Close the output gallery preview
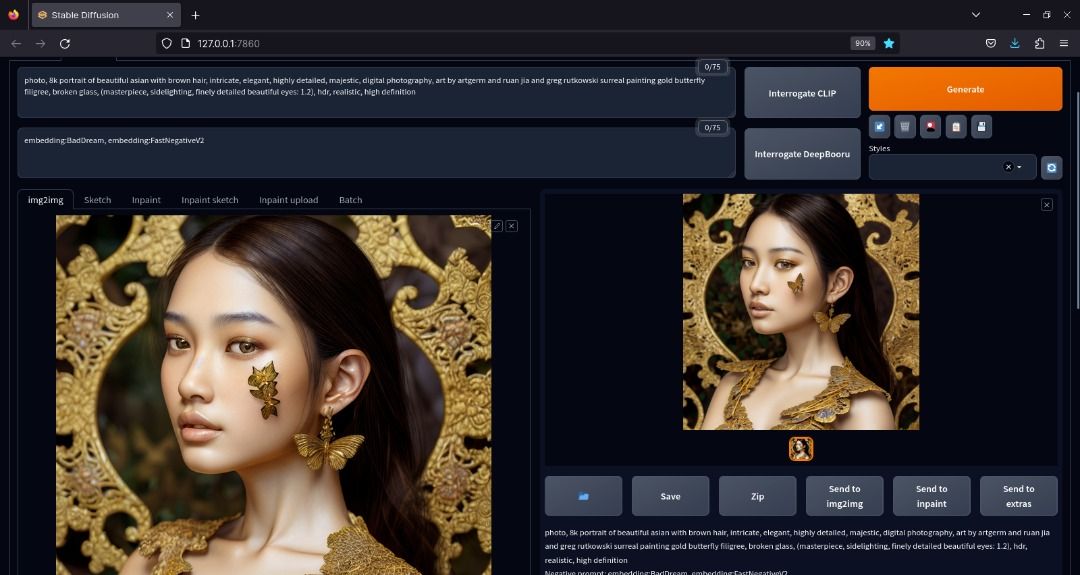 [x=1047, y=204]
